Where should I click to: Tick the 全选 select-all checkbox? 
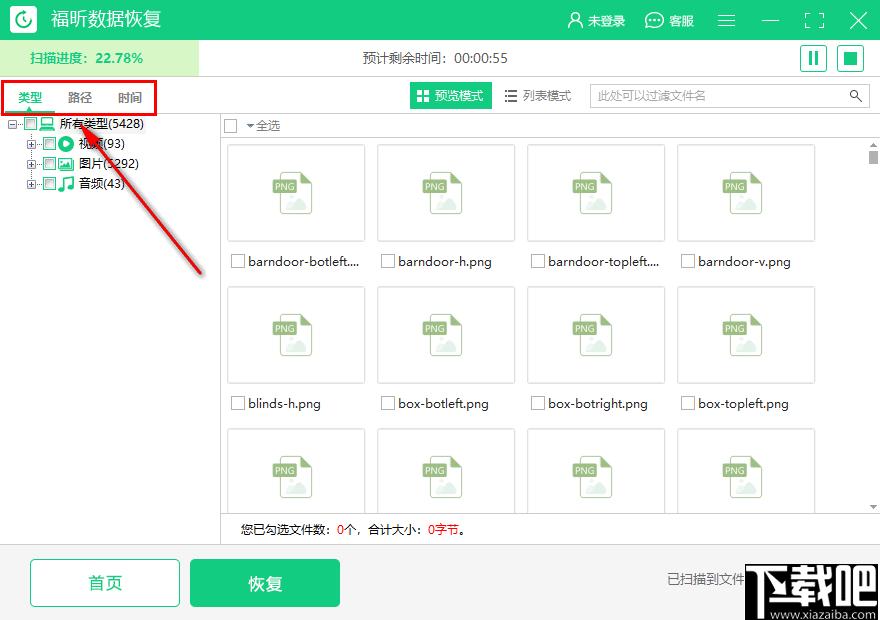230,126
